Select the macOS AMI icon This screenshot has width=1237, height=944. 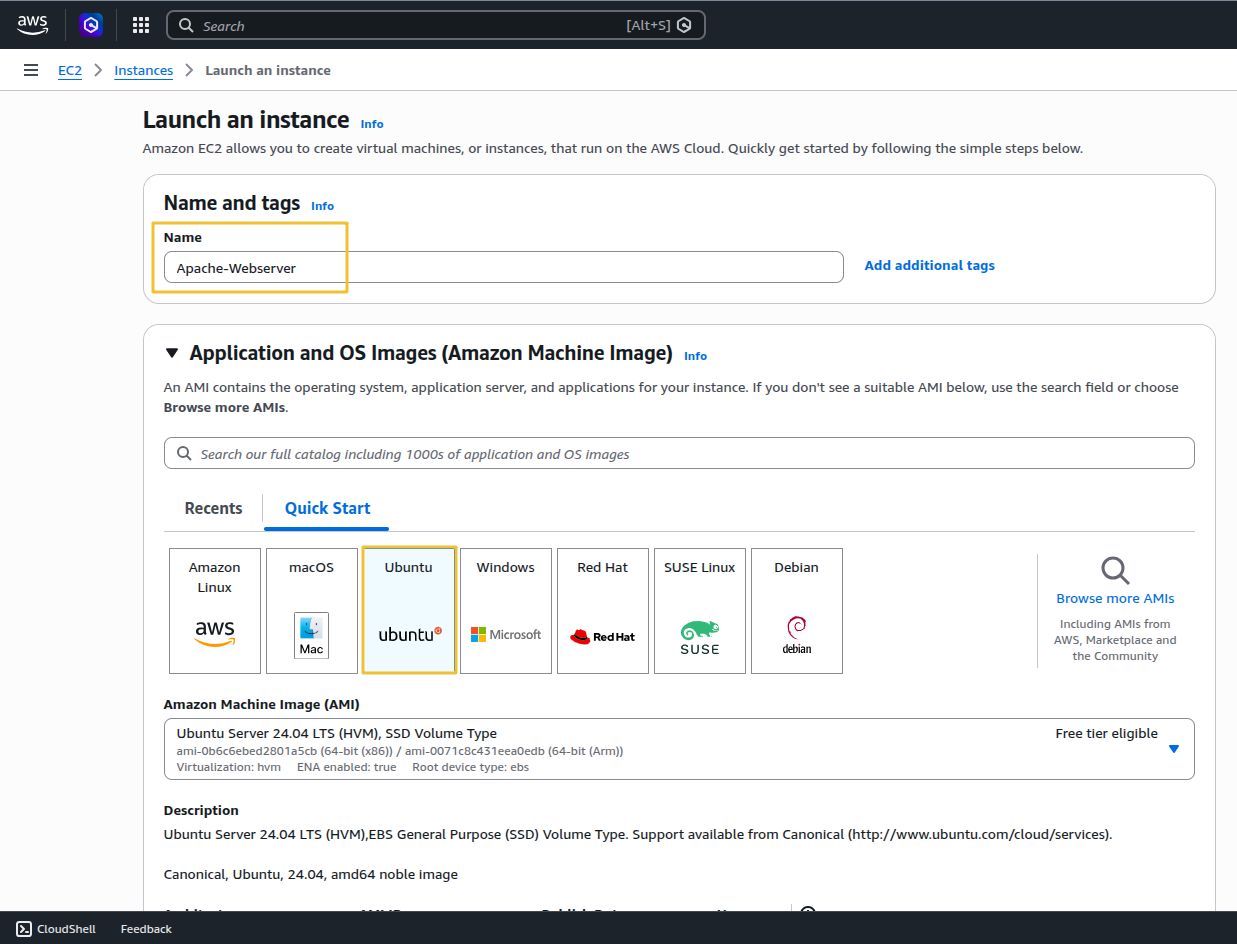(x=311, y=610)
